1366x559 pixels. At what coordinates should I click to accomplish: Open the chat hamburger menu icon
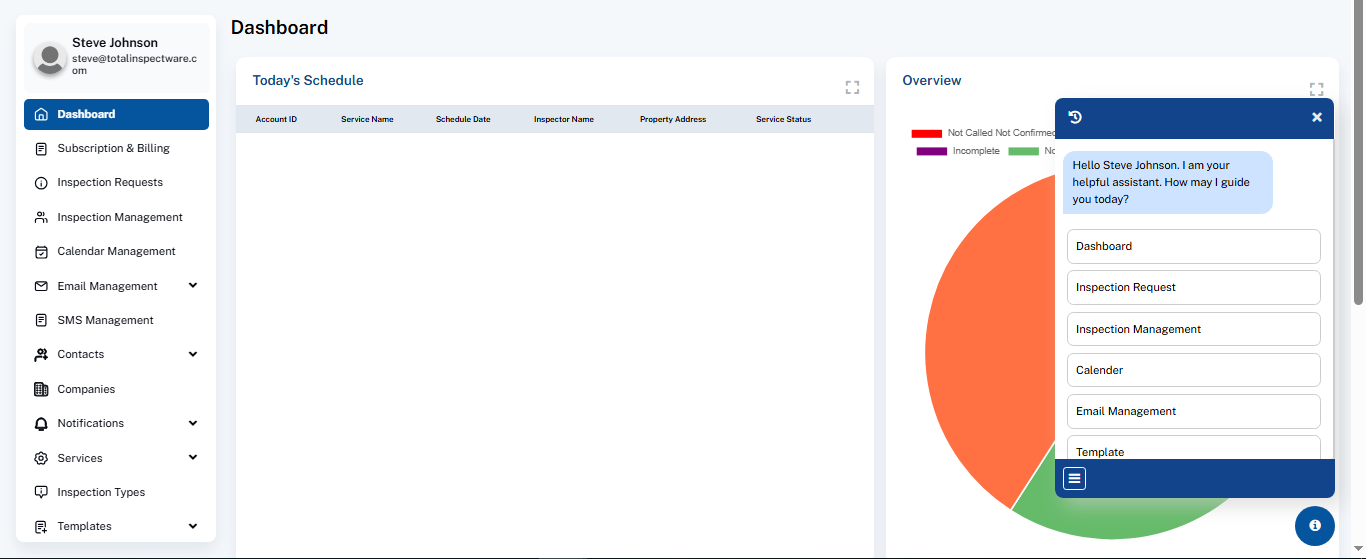point(1074,478)
